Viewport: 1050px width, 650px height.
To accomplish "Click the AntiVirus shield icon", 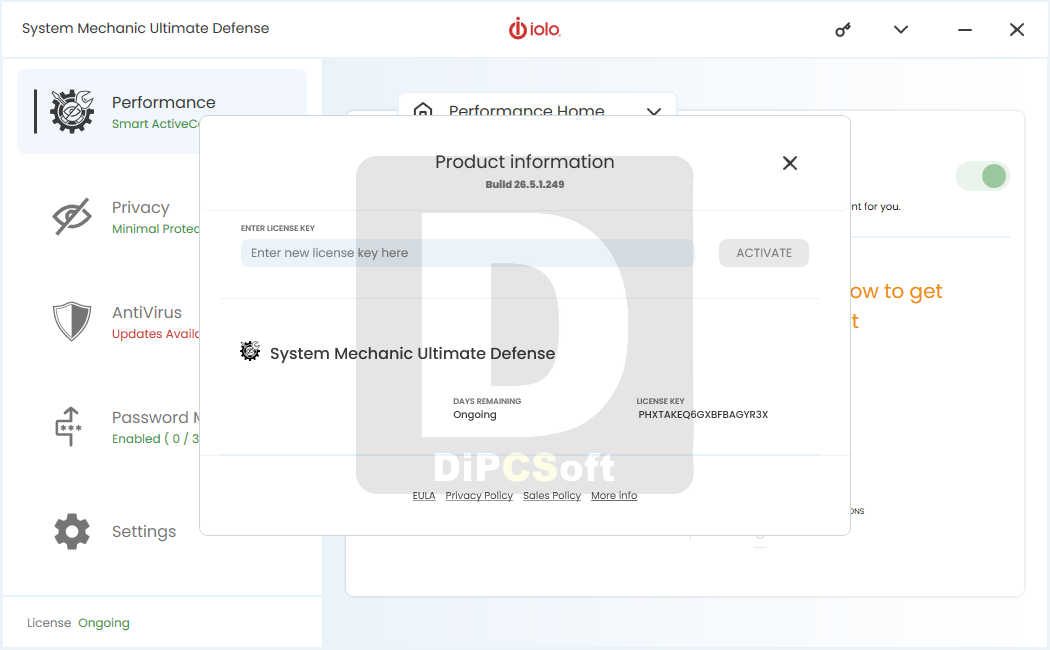I will 72,321.
